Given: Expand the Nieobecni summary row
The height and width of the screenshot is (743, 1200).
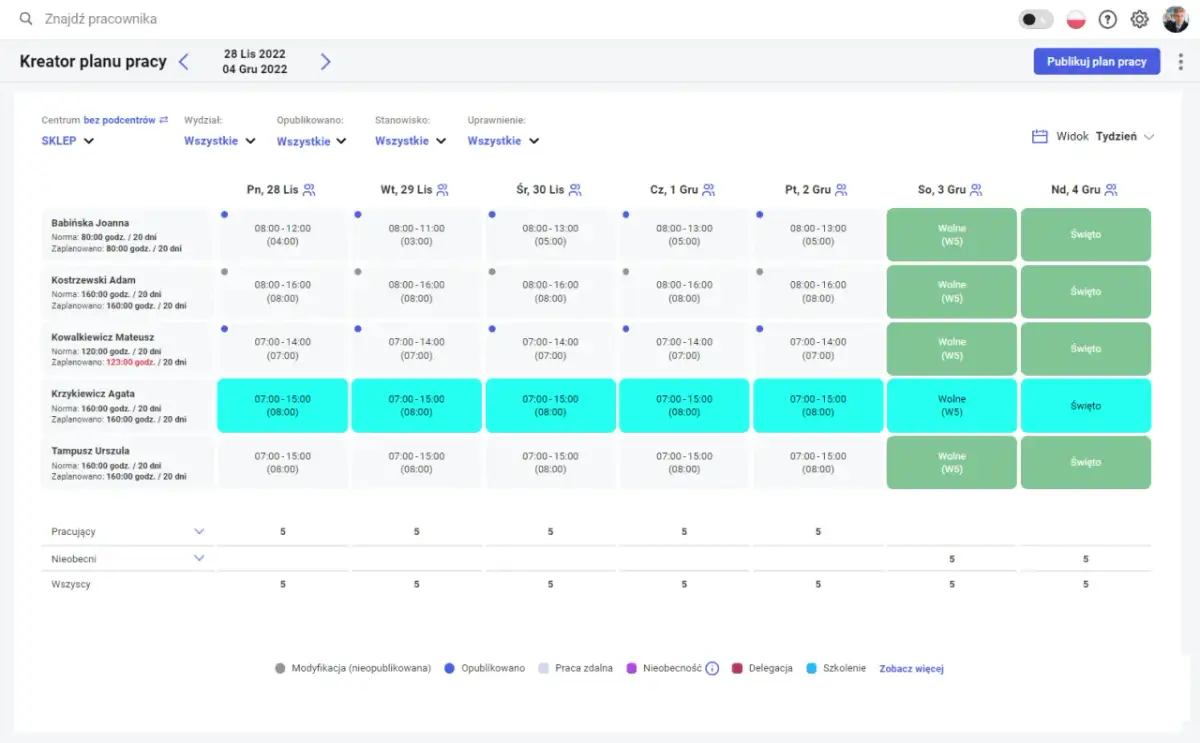Looking at the screenshot, I should click(199, 558).
